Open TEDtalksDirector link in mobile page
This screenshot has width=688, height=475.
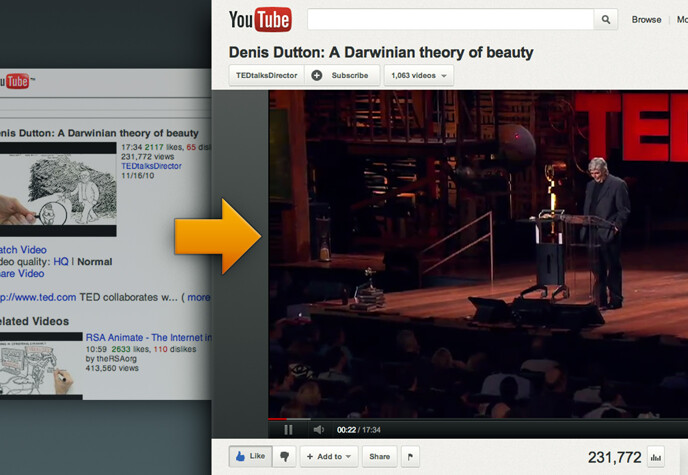151,166
